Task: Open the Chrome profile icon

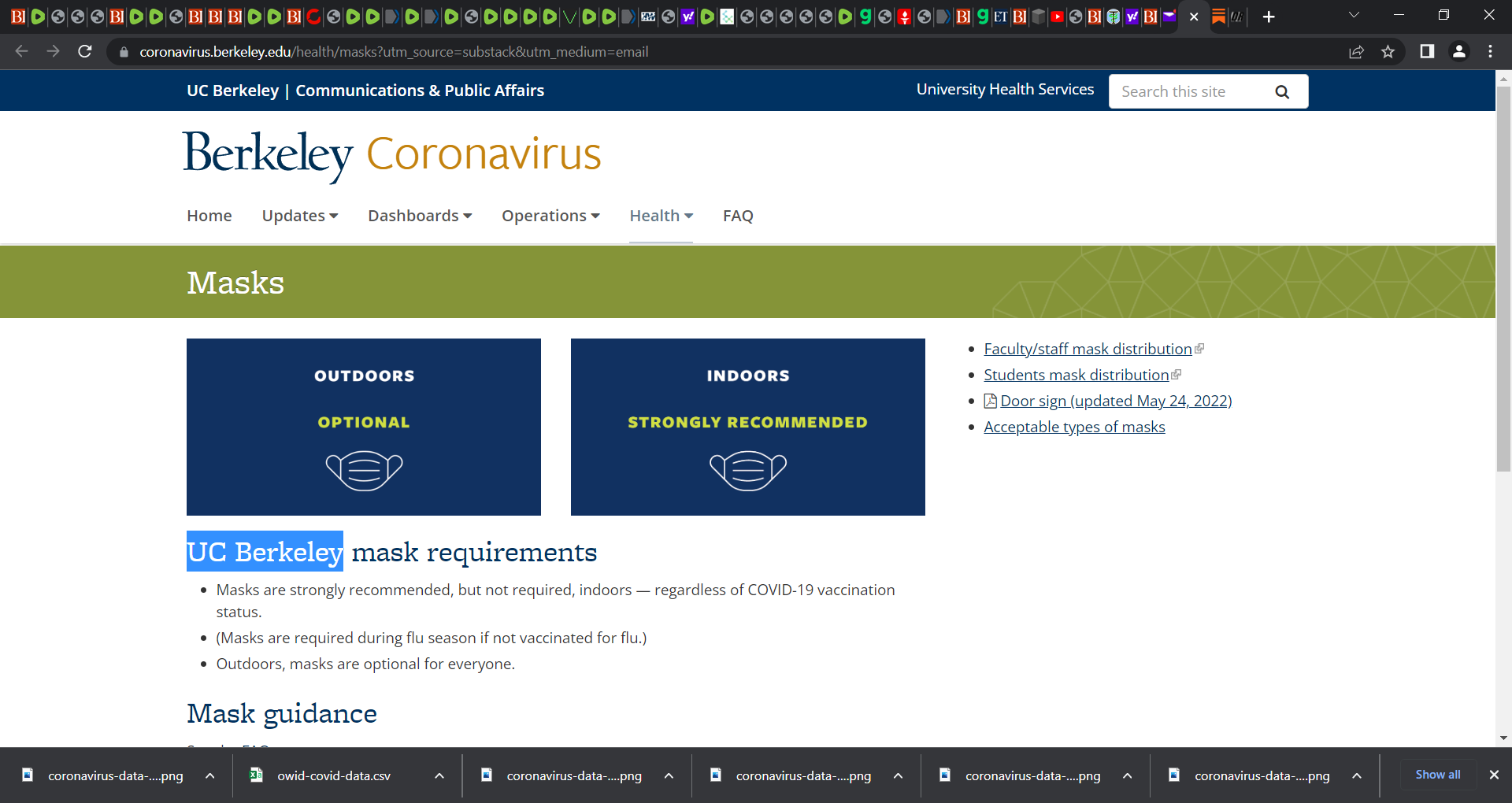Action: (1459, 51)
